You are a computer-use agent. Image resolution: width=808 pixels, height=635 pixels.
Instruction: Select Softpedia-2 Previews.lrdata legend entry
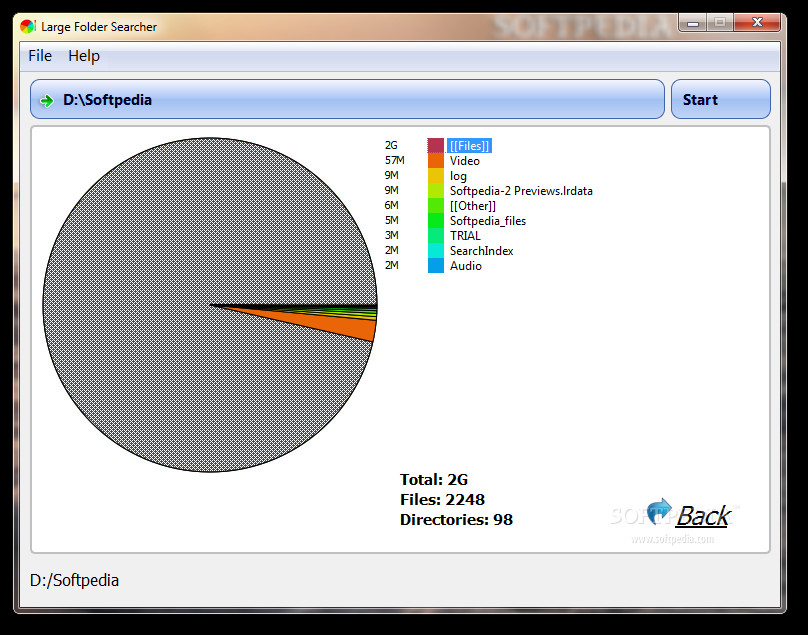coord(521,191)
